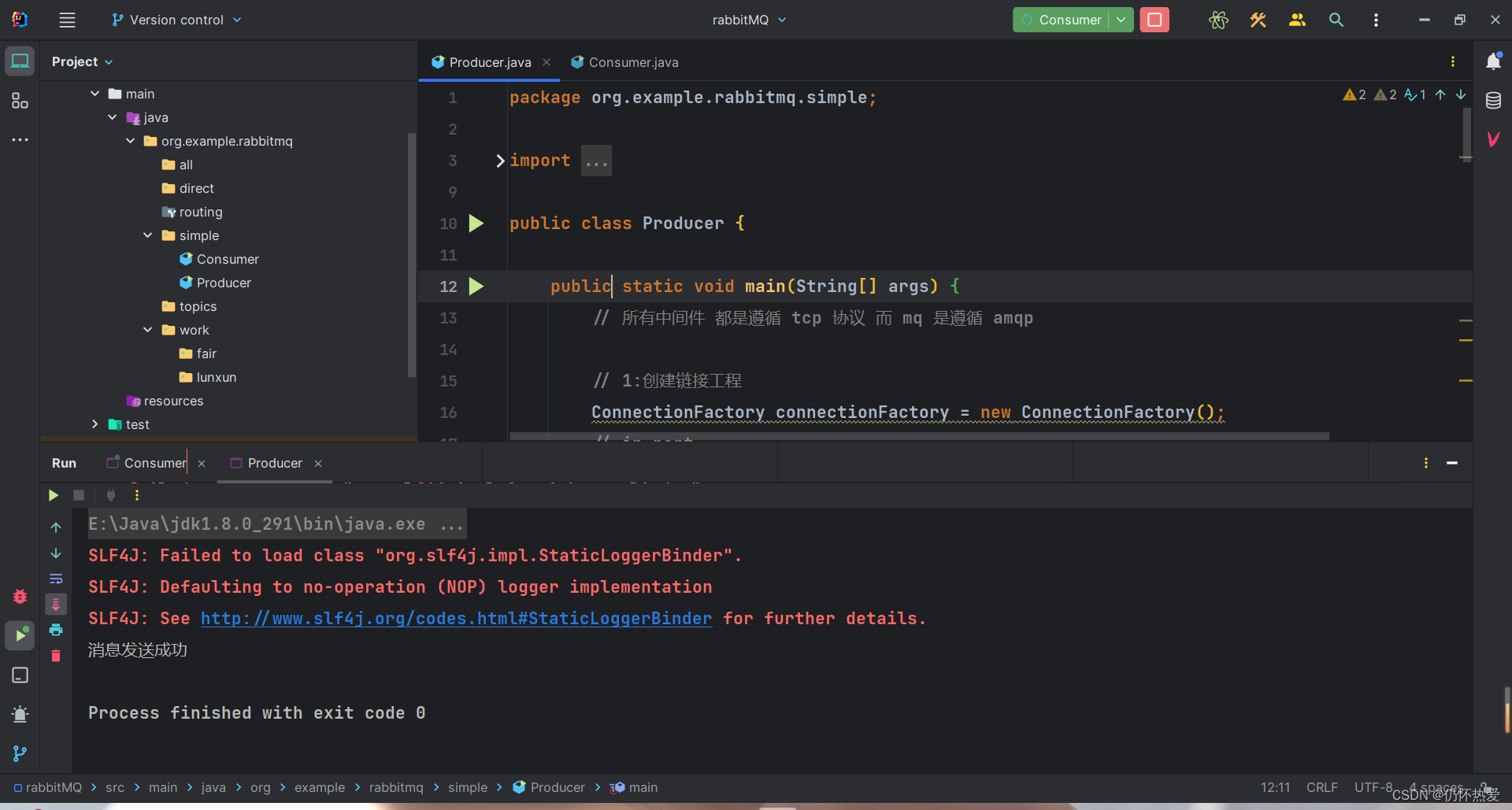Open the Notifications bell
This screenshot has width=1512, height=810.
pyautogui.click(x=1495, y=61)
